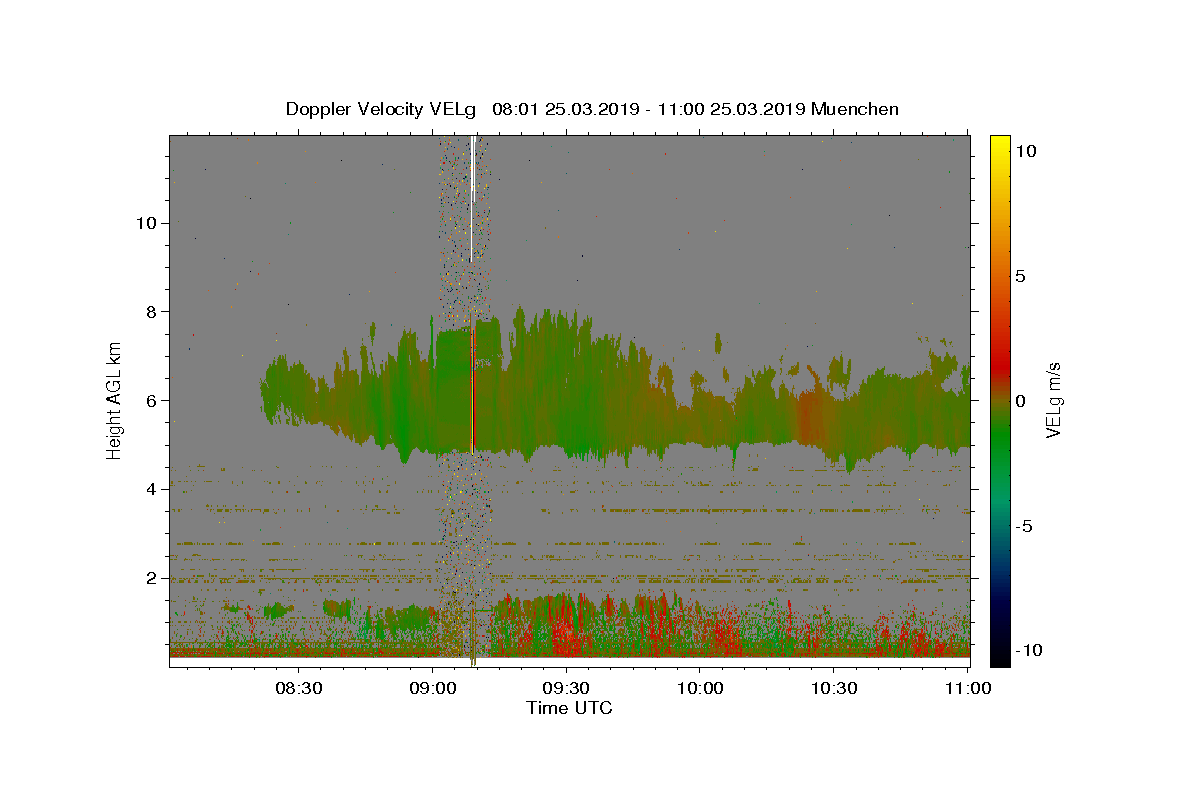Click the colorbar value 5
This screenshot has width=1200, height=800.
(x=1021, y=275)
